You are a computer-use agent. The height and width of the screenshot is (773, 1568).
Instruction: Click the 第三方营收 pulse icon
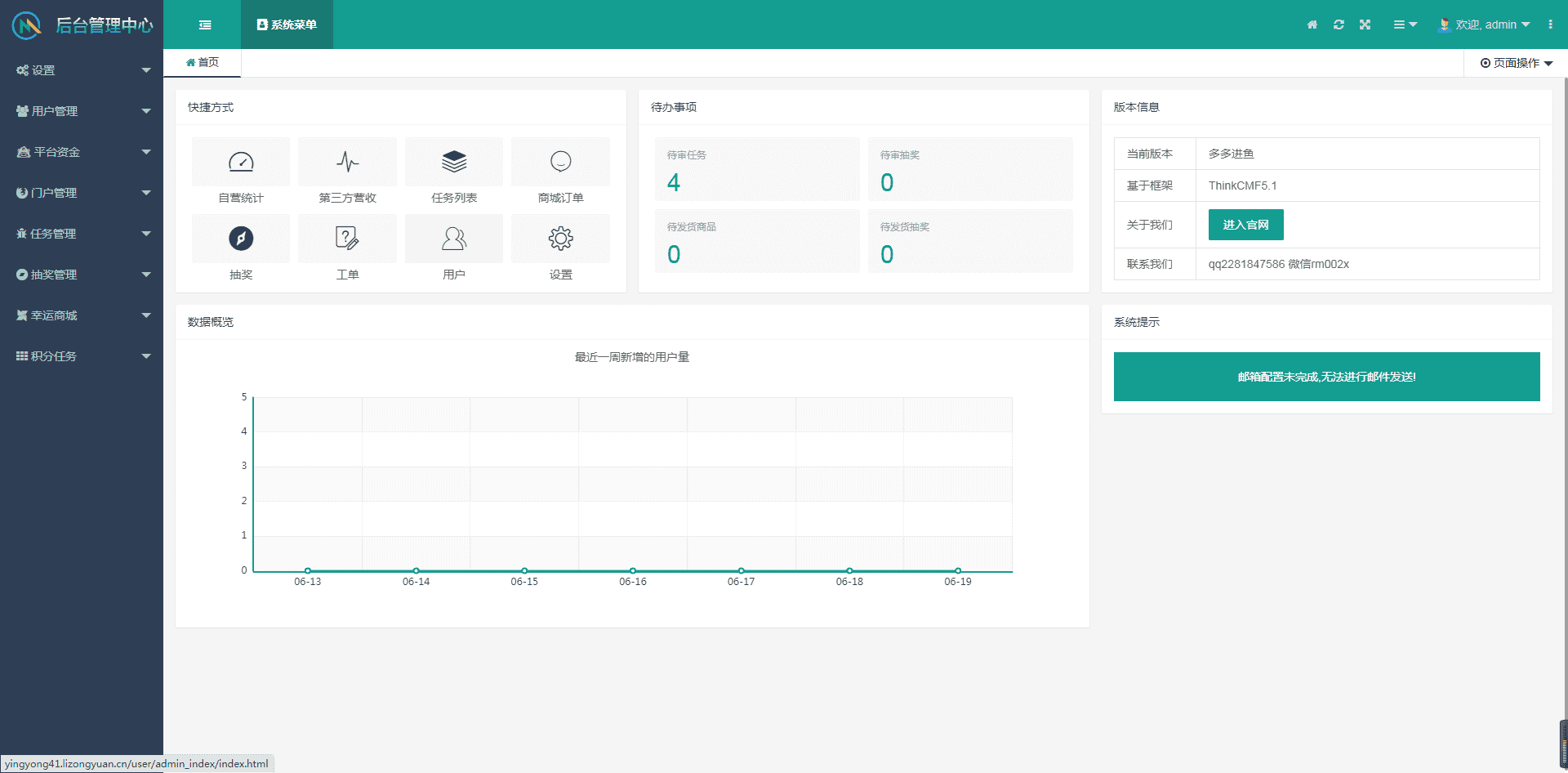[347, 163]
